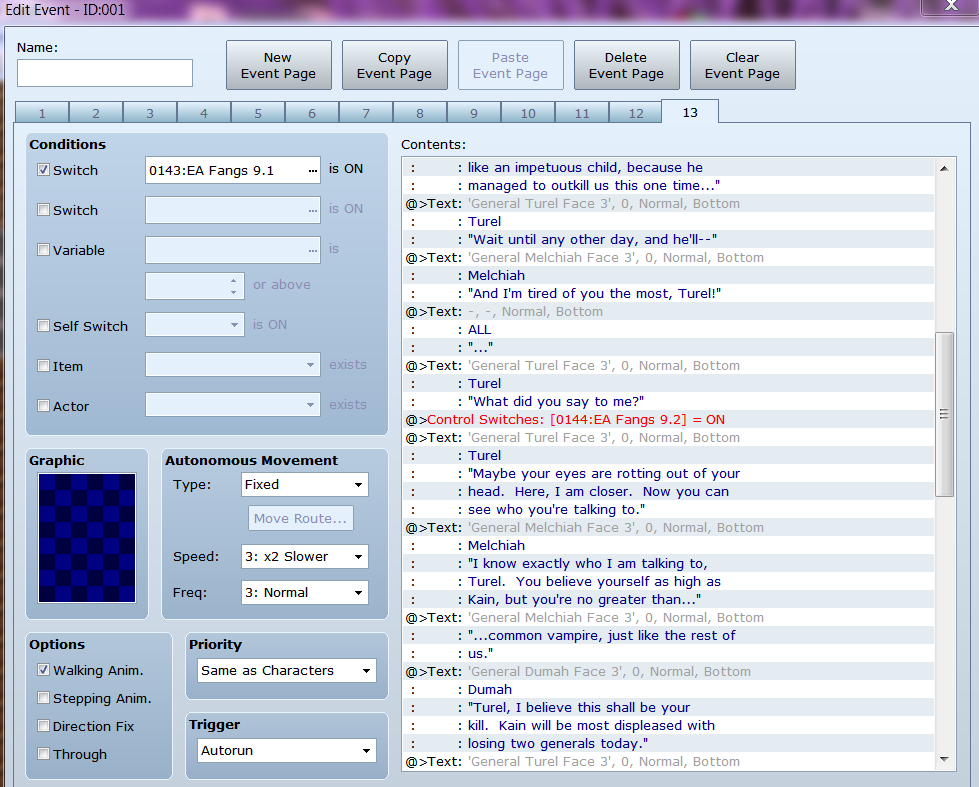Enable the Item condition checkbox

point(43,366)
